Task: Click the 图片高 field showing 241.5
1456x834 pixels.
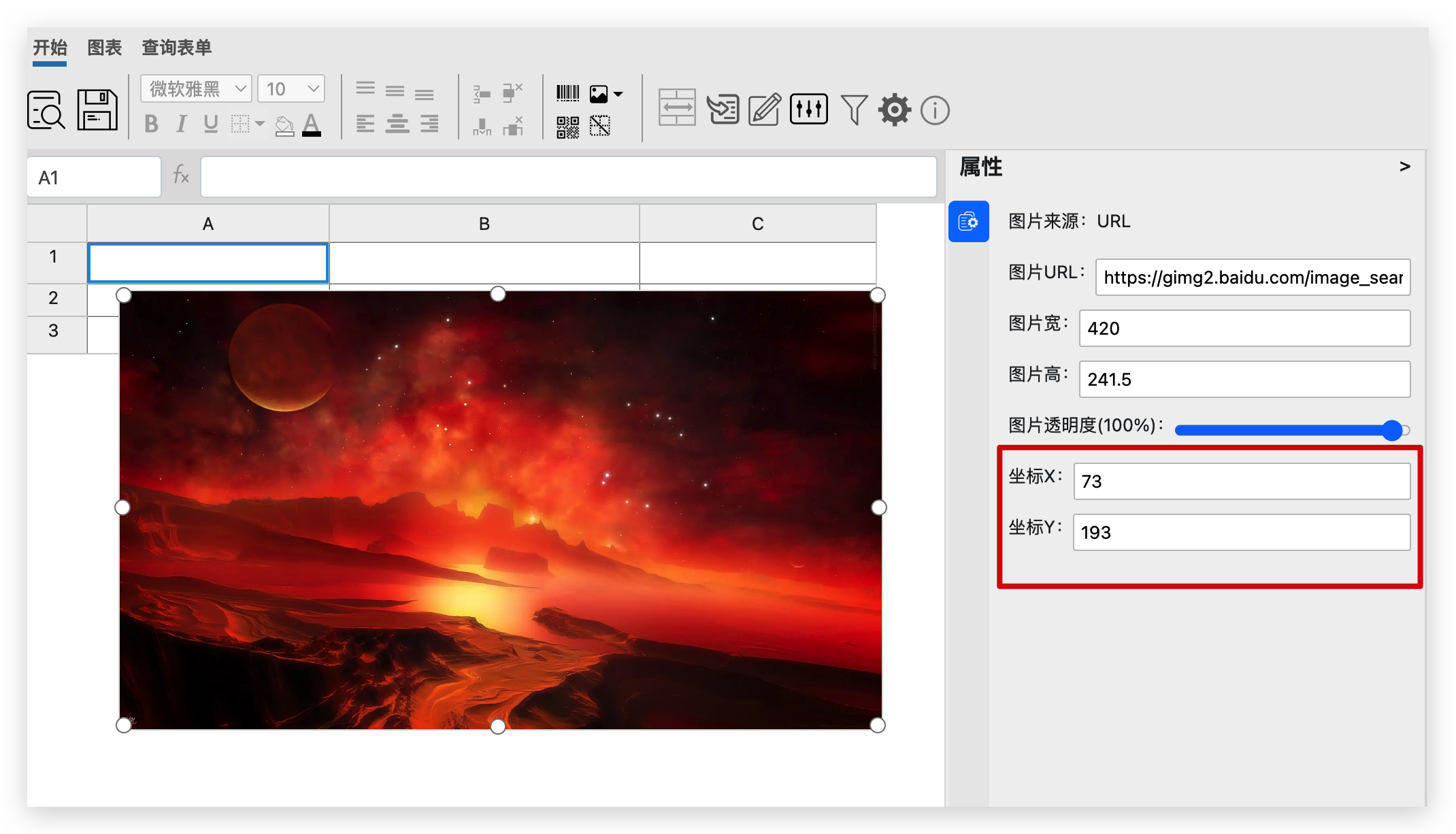Action: pos(1244,380)
